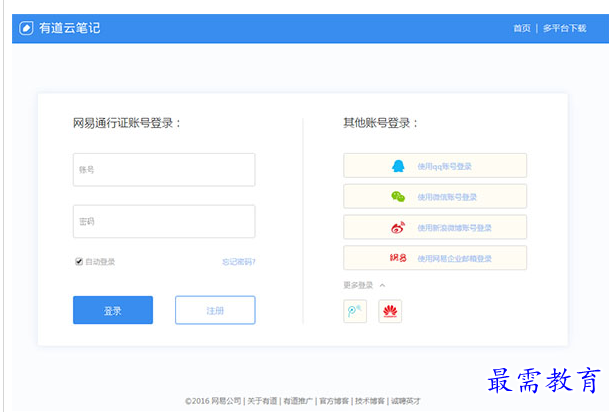609x412 pixels.
Task: Open 有道推广 footer link
Action: click(298, 401)
